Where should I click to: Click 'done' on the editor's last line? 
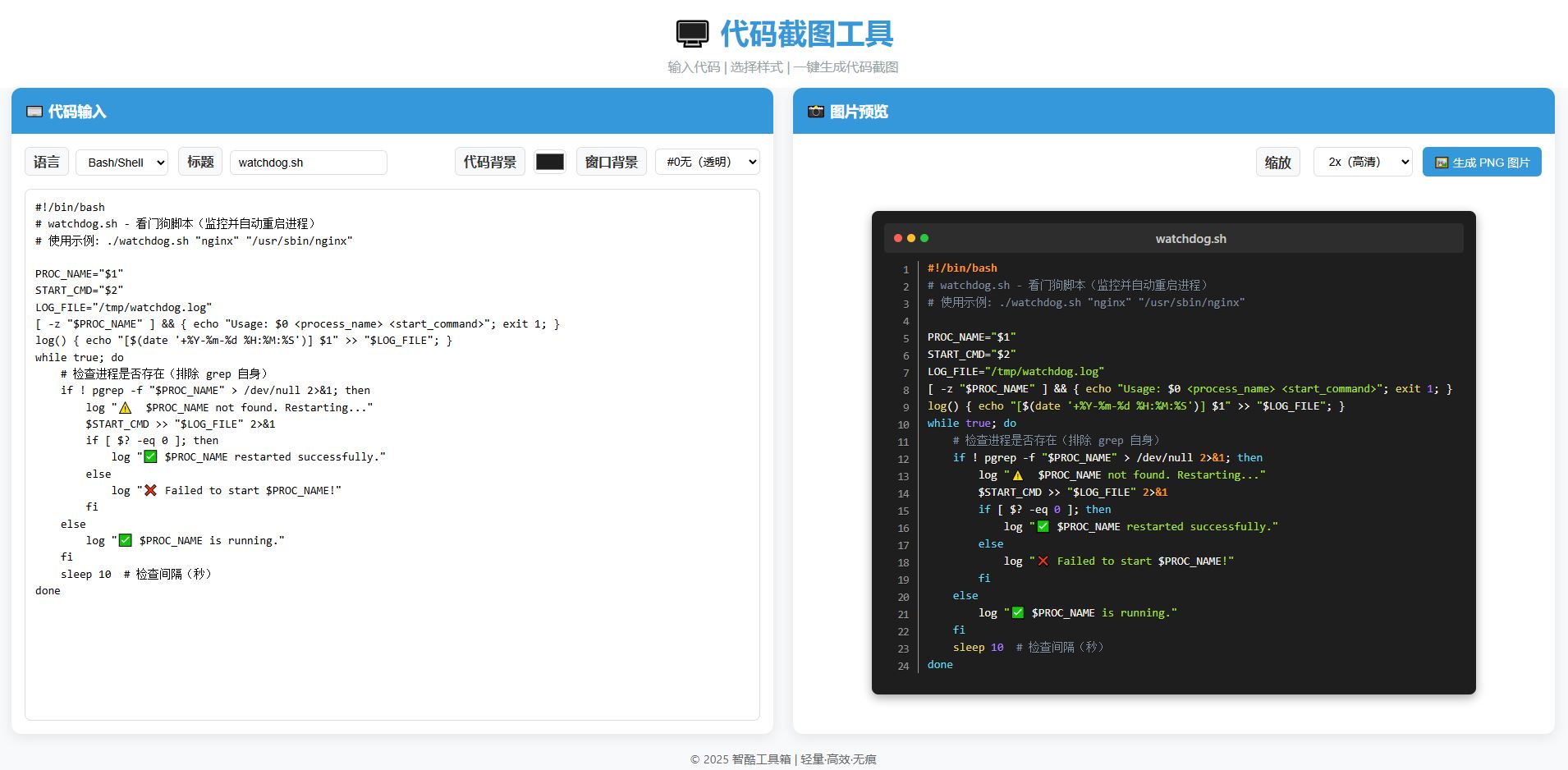48,591
